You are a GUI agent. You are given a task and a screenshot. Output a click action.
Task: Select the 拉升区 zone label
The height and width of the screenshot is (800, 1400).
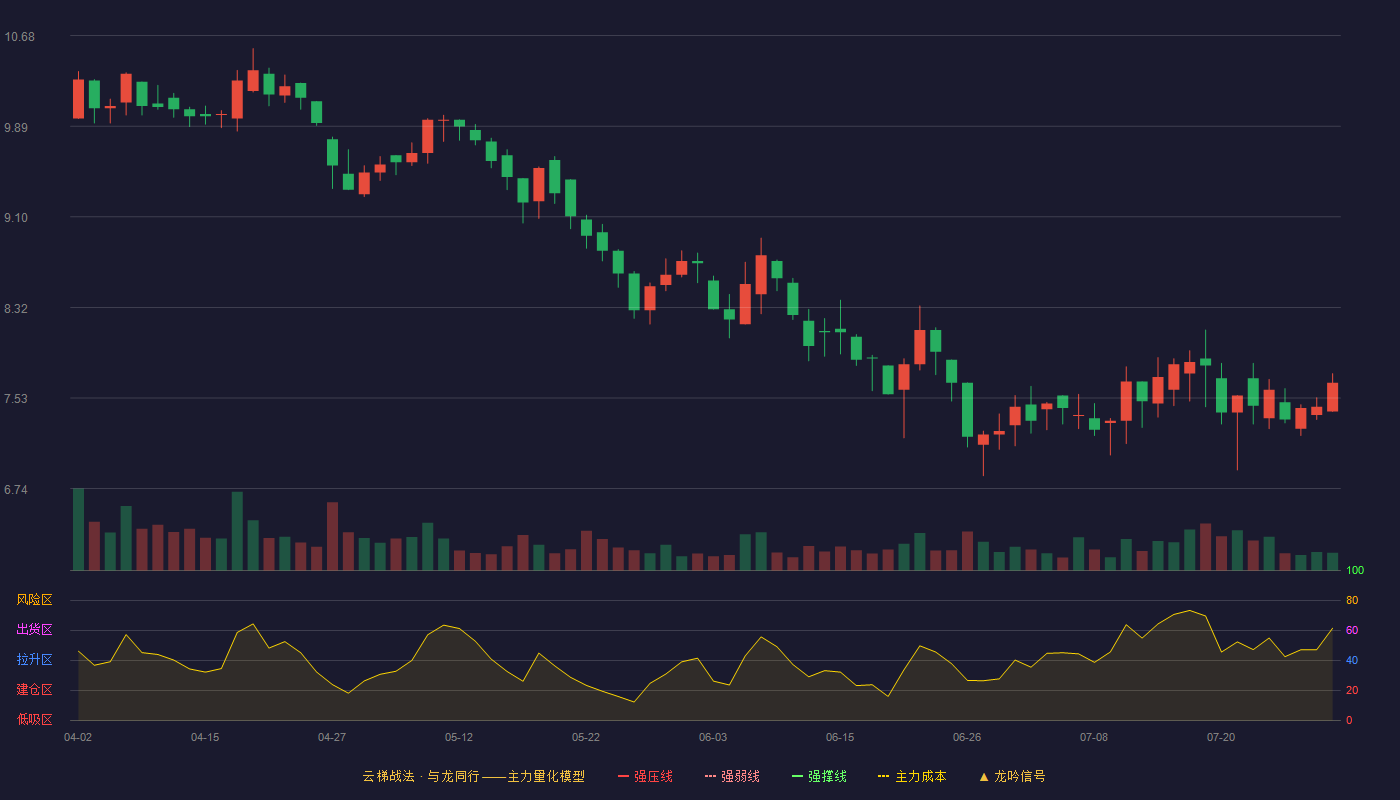point(34,660)
